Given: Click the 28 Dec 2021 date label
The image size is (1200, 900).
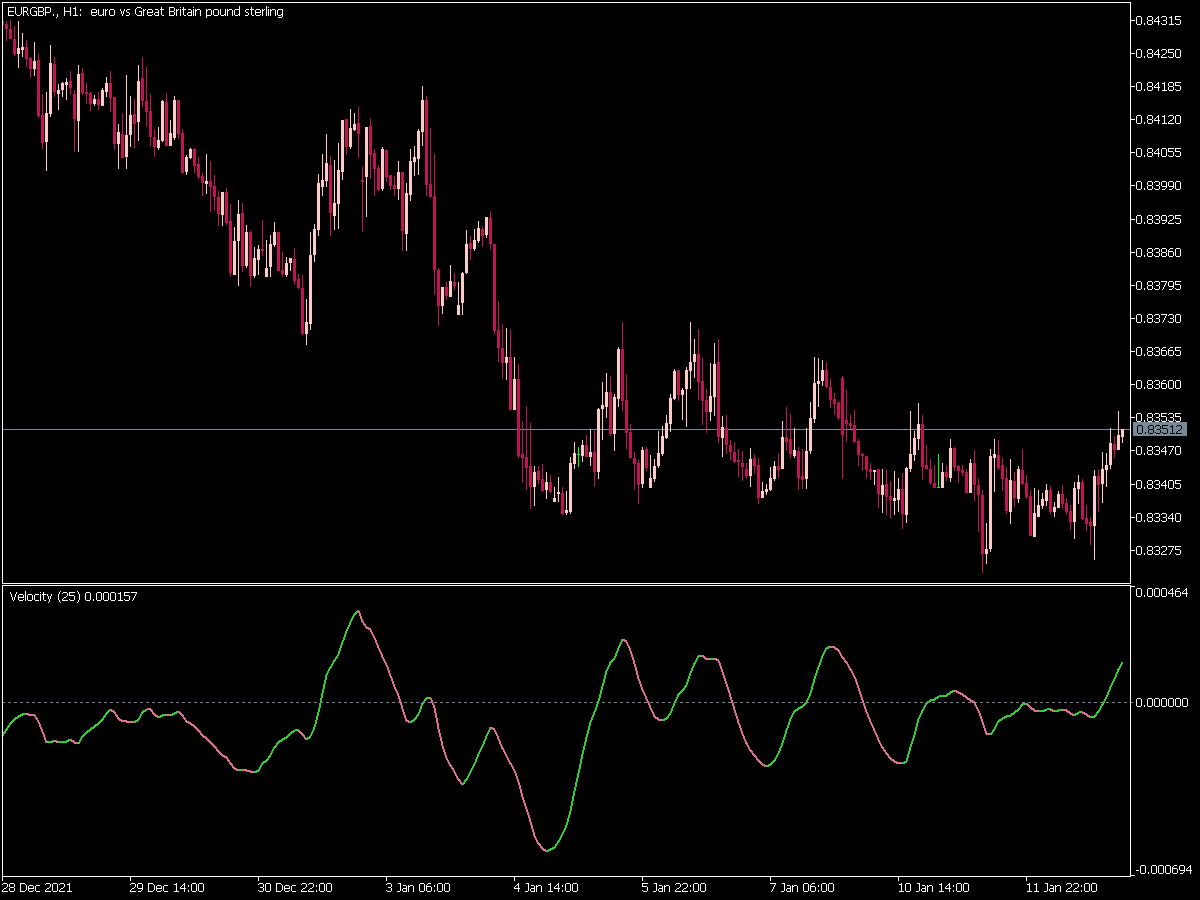Looking at the screenshot, I should 37,887.
